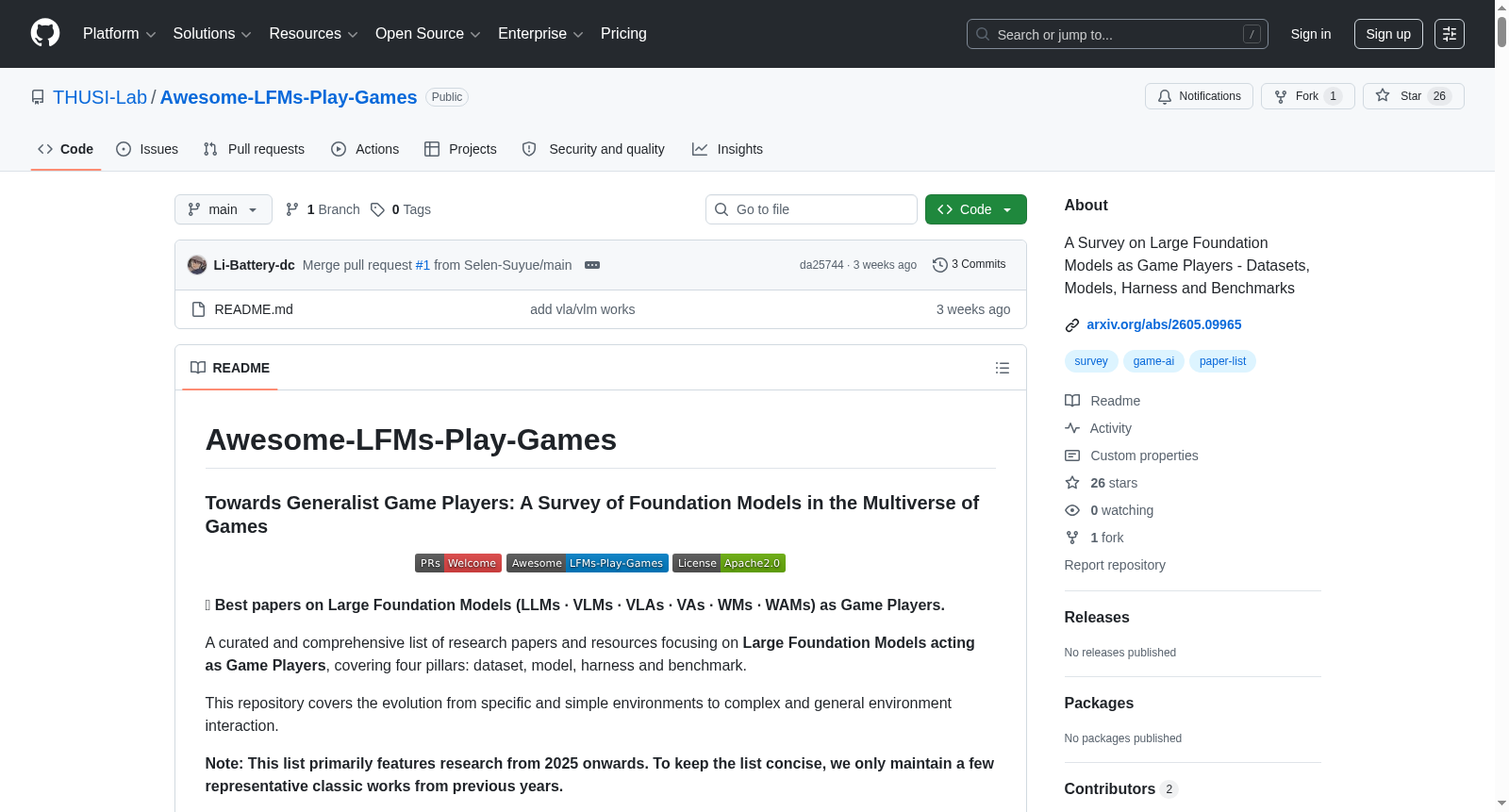Switch to the Projects tab
Screen dimensions: 1509x812
point(460,149)
